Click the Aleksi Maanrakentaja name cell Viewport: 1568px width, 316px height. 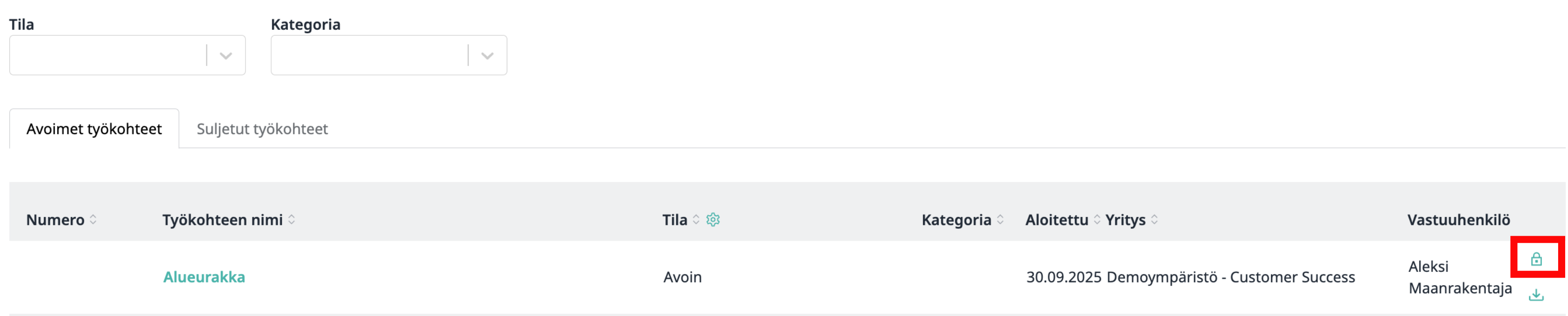tap(1460, 277)
